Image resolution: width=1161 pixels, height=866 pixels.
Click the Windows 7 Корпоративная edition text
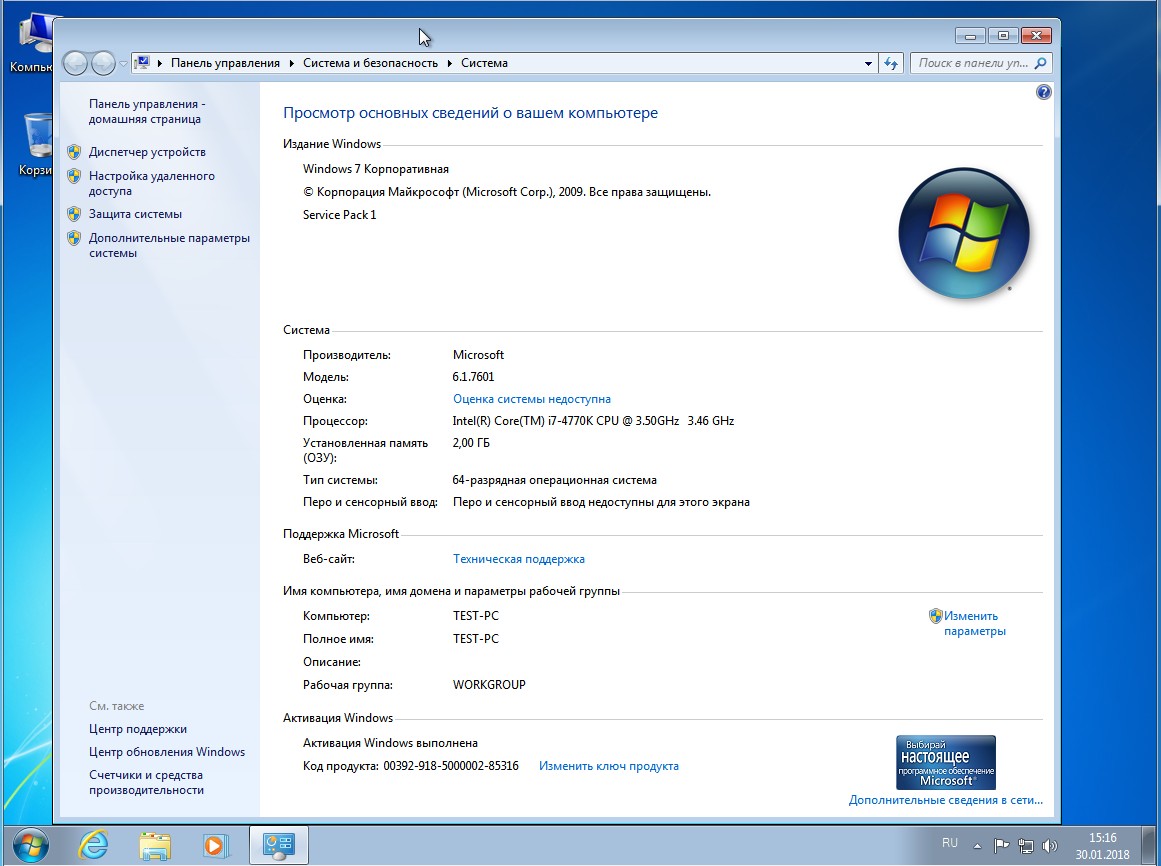pyautogui.click(x=375, y=169)
